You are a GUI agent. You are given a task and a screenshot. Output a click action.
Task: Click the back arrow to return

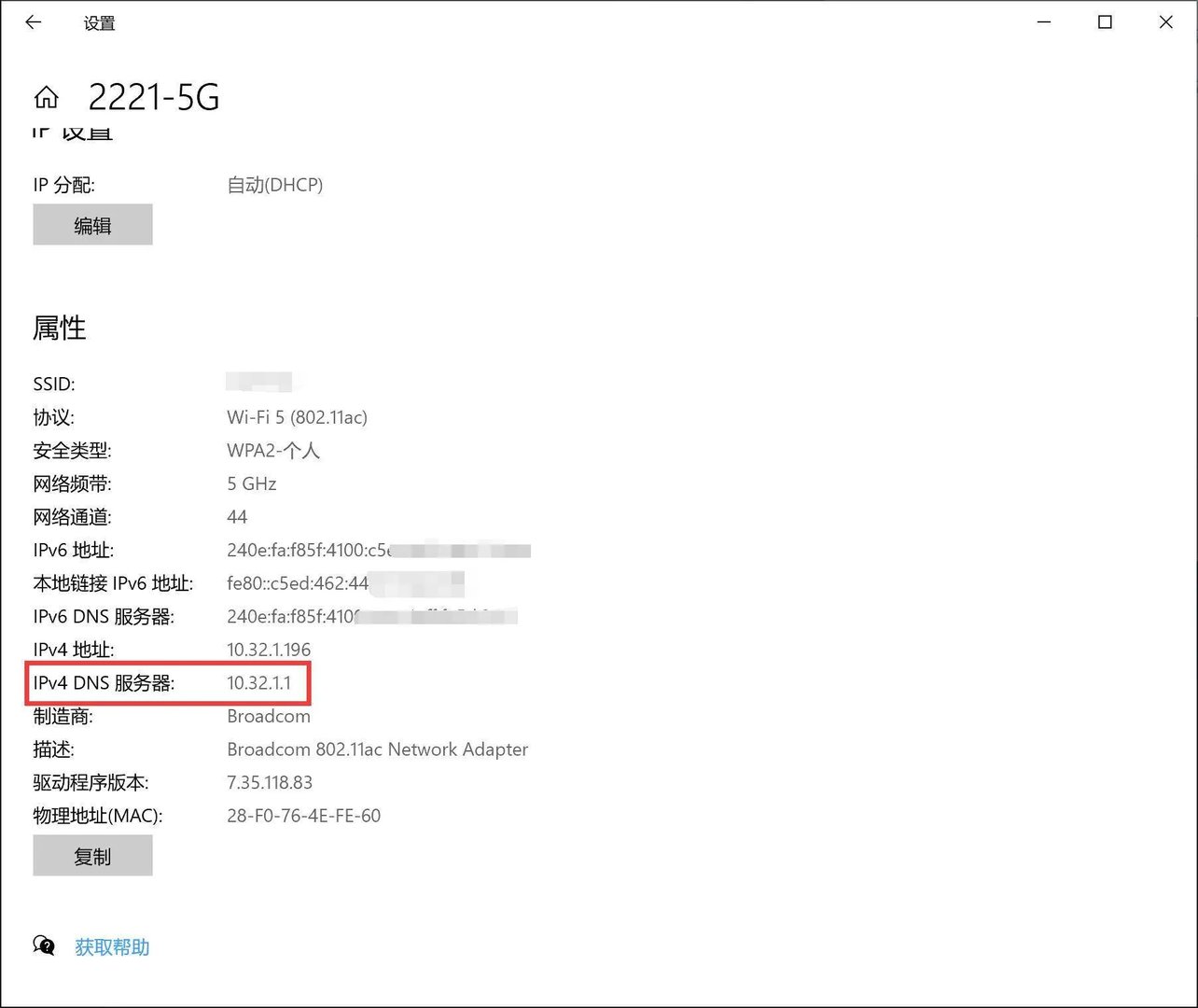(x=34, y=21)
